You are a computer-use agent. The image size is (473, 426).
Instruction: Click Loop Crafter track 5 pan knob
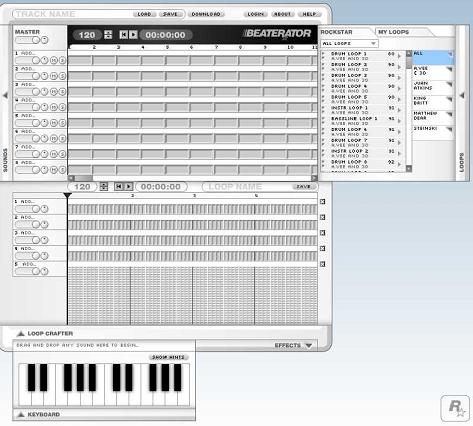click(x=45, y=271)
